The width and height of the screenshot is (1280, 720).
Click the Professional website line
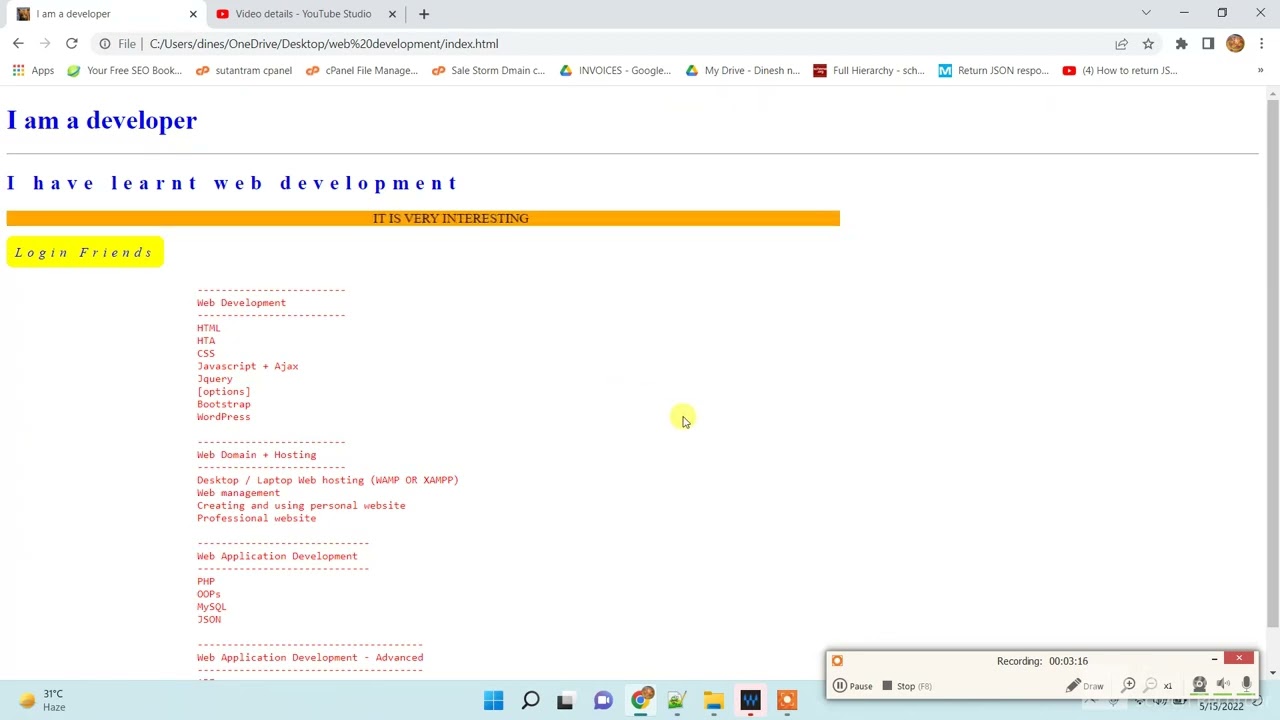256,518
